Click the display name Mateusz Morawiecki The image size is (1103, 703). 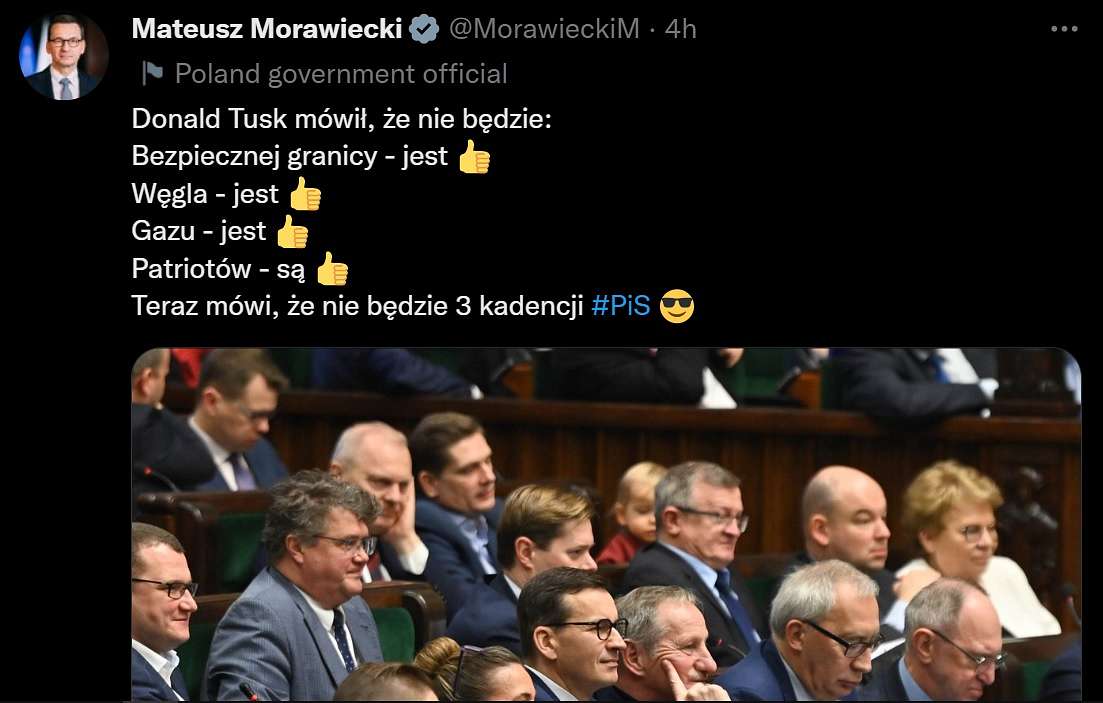click(267, 29)
